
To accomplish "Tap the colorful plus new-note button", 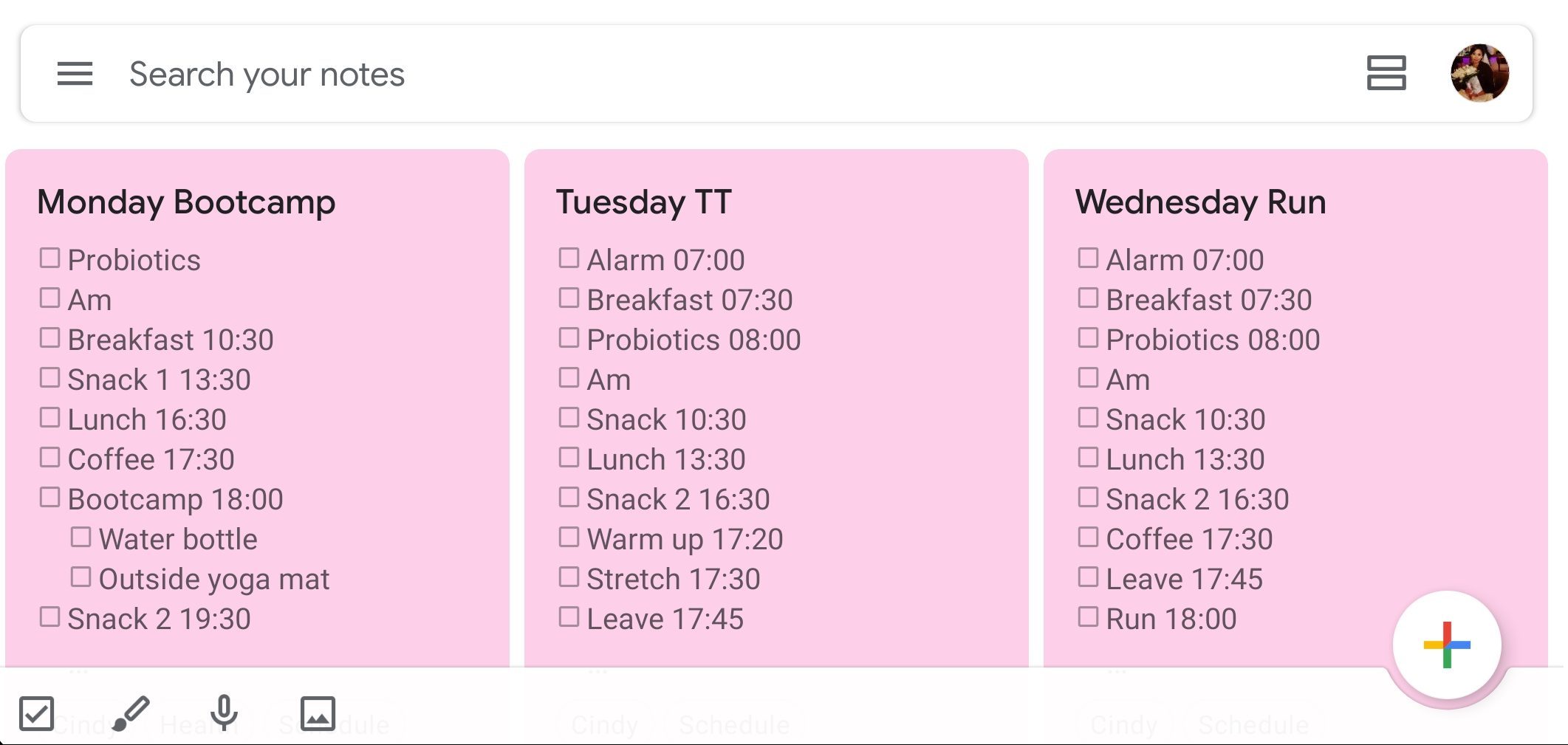I will pos(1446,645).
